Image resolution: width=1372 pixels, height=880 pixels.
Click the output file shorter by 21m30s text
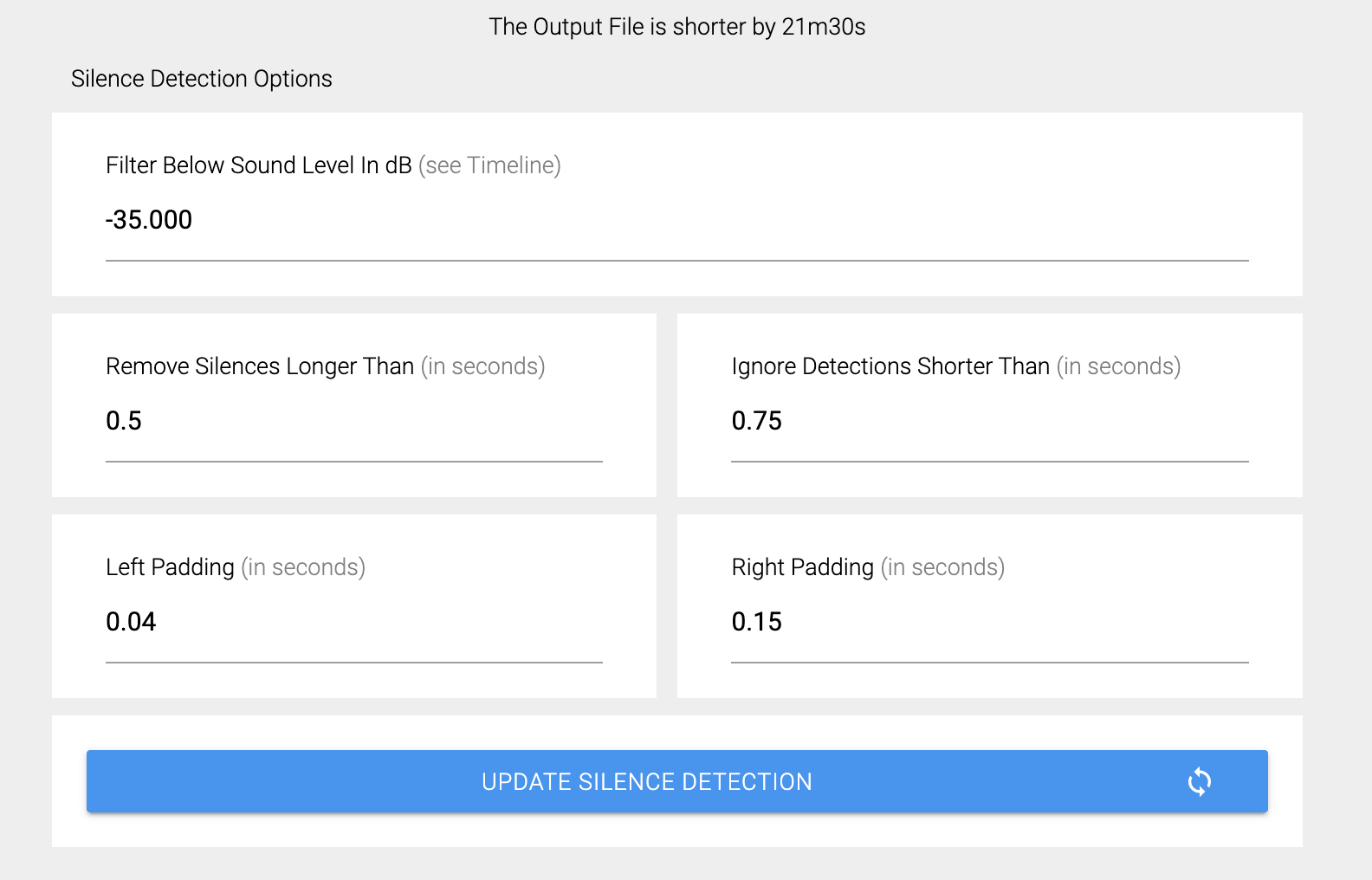point(676,27)
